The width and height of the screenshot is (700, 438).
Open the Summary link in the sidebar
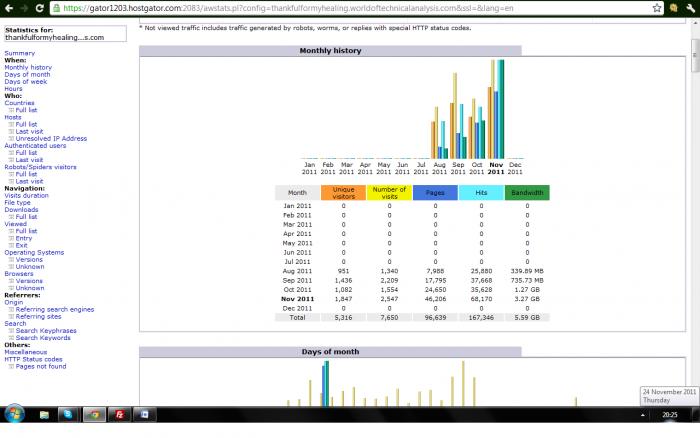point(20,53)
